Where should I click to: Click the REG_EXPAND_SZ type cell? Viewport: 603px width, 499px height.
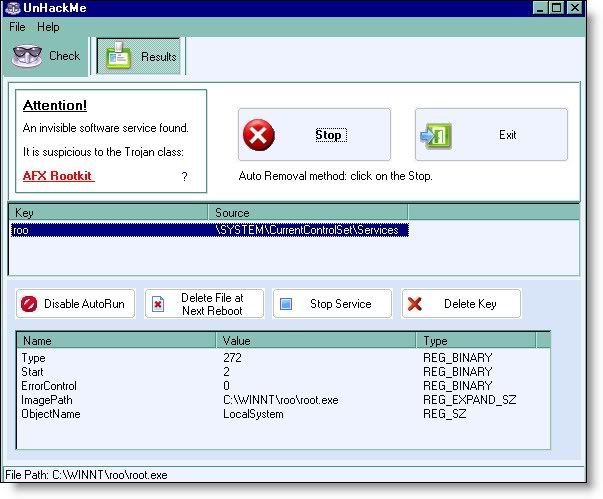click(470, 400)
